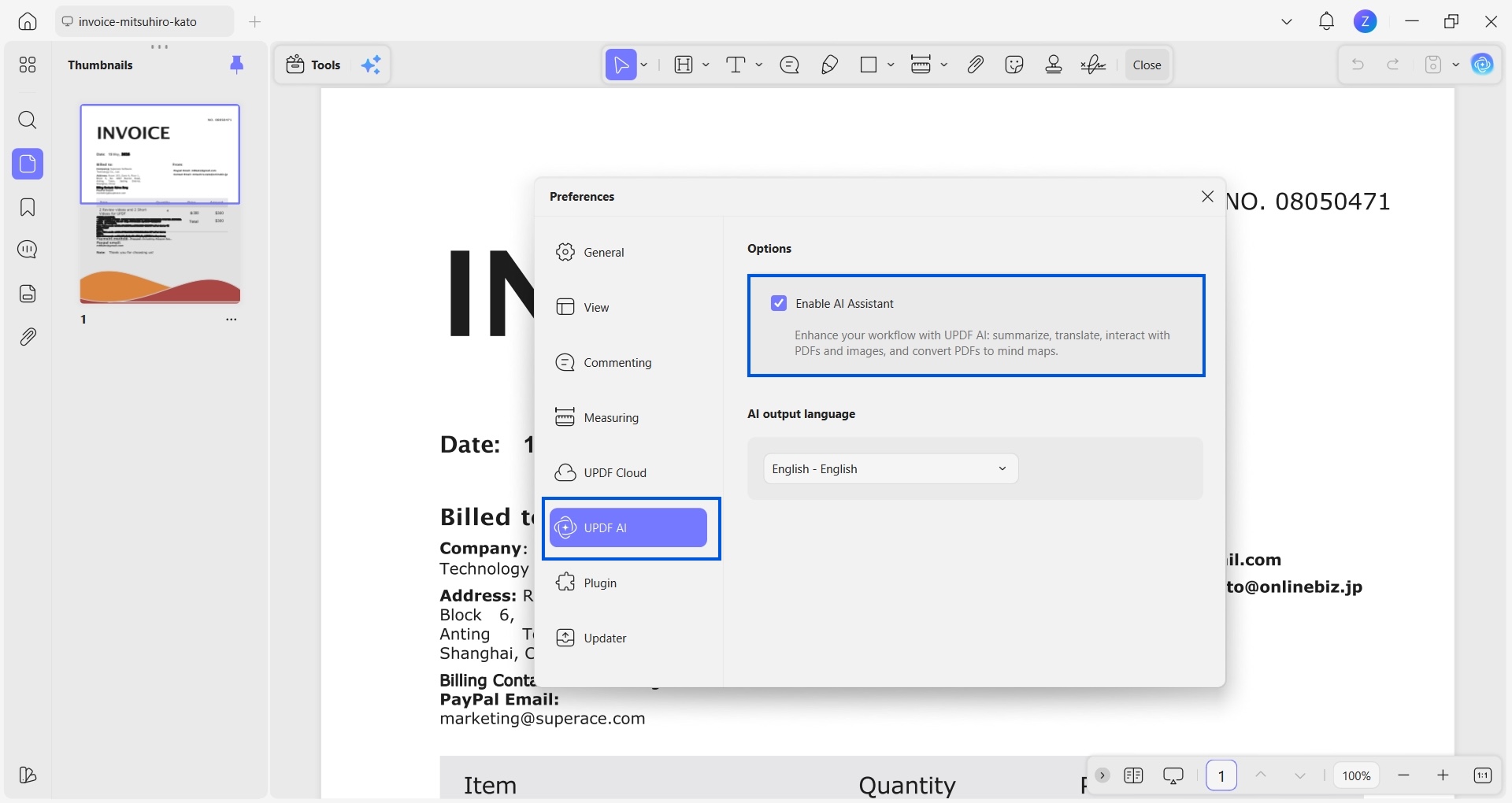
Task: Open the home screen icon
Action: coord(28,22)
